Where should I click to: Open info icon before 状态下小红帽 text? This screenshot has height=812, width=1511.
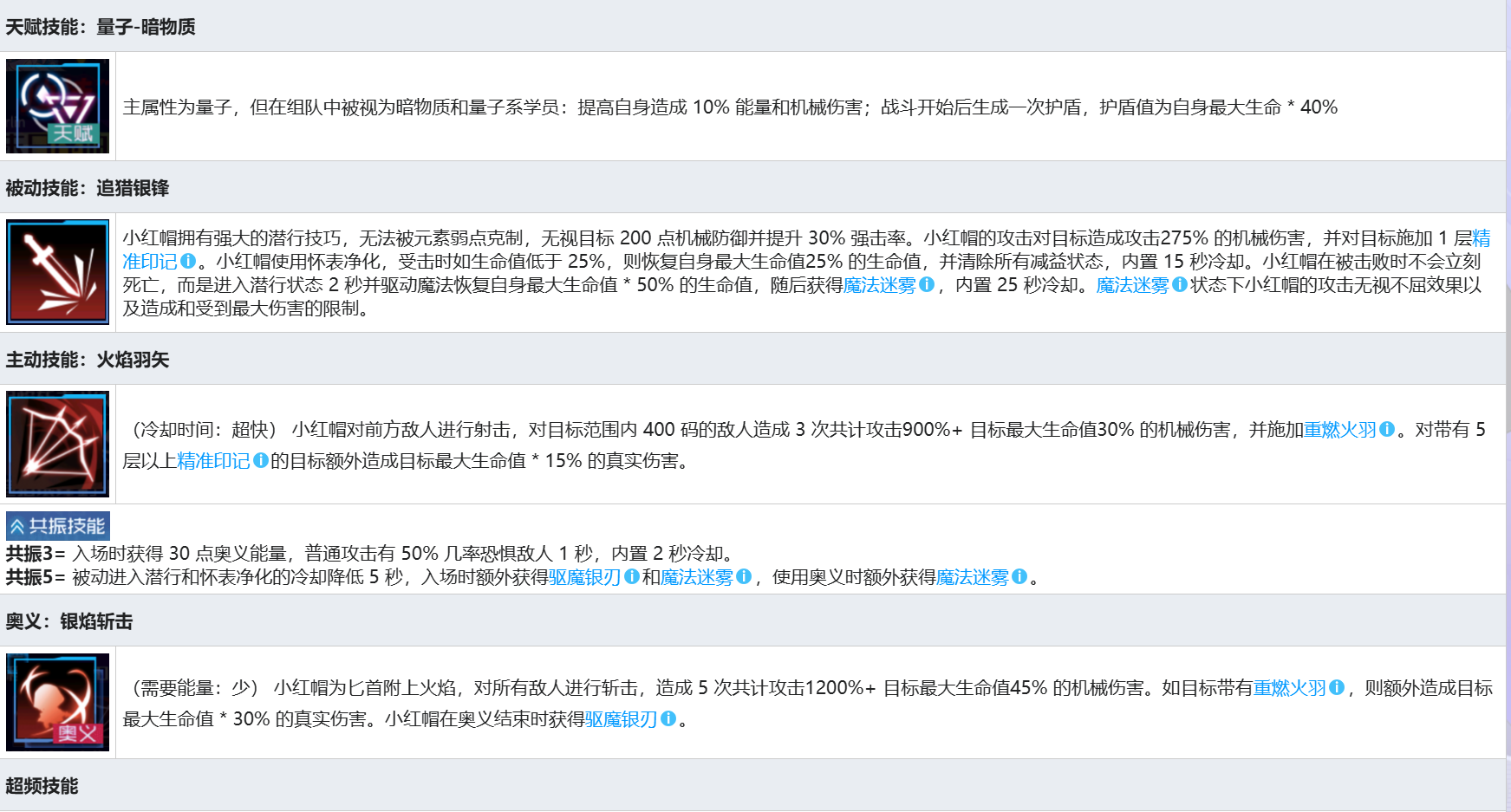pyautogui.click(x=1180, y=284)
